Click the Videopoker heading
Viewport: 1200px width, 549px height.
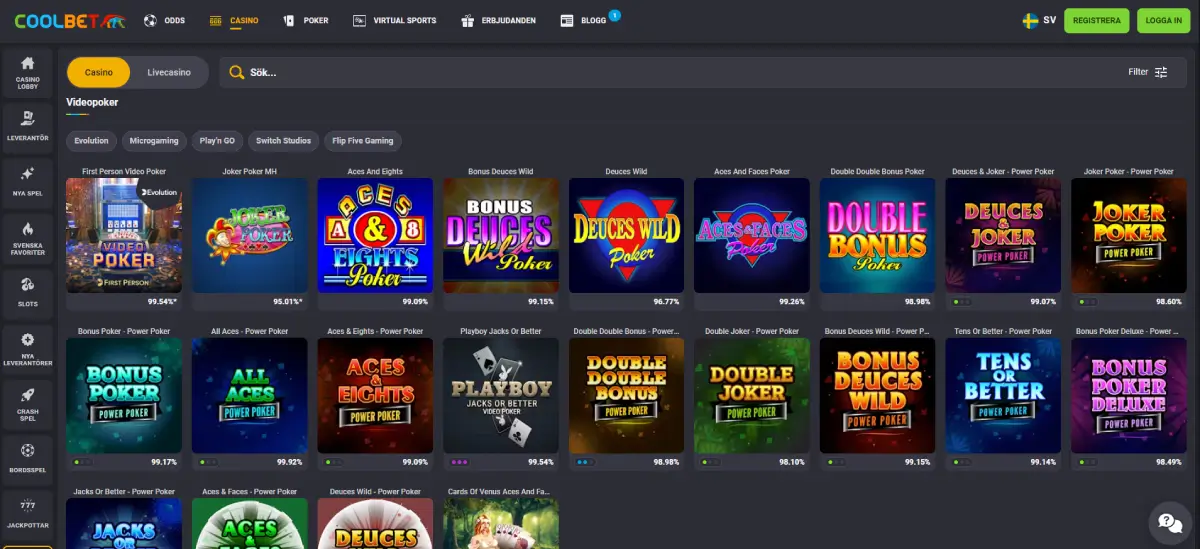[x=92, y=102]
